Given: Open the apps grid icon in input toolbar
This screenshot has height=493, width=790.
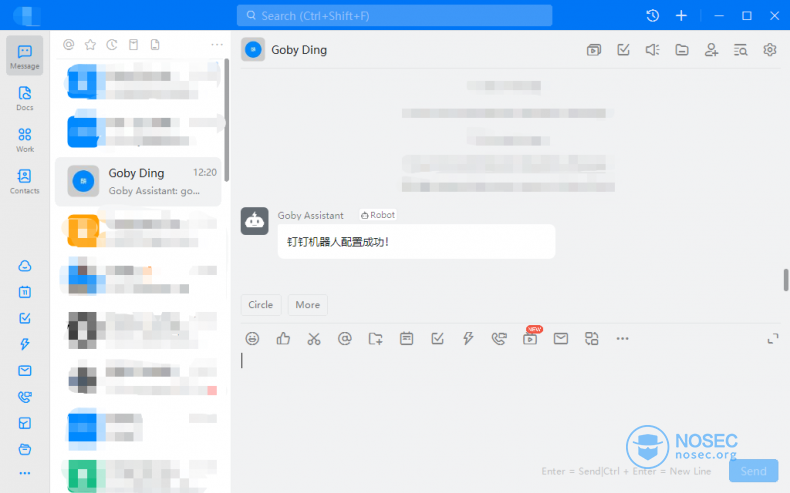Looking at the screenshot, I should click(591, 339).
